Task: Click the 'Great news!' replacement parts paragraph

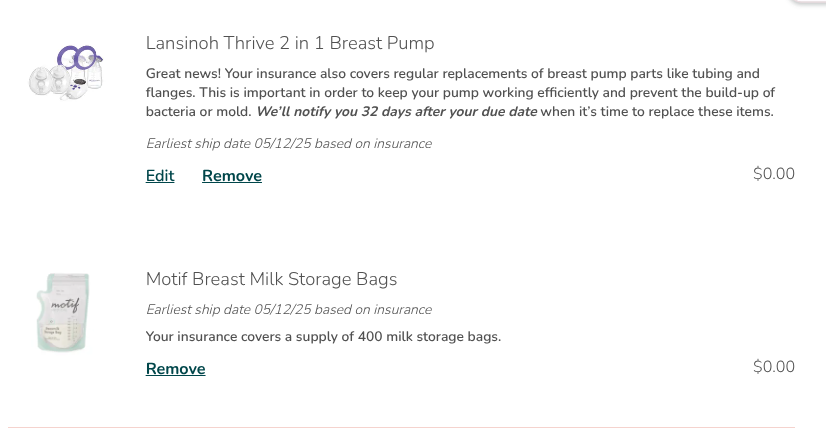Action: [x=460, y=92]
